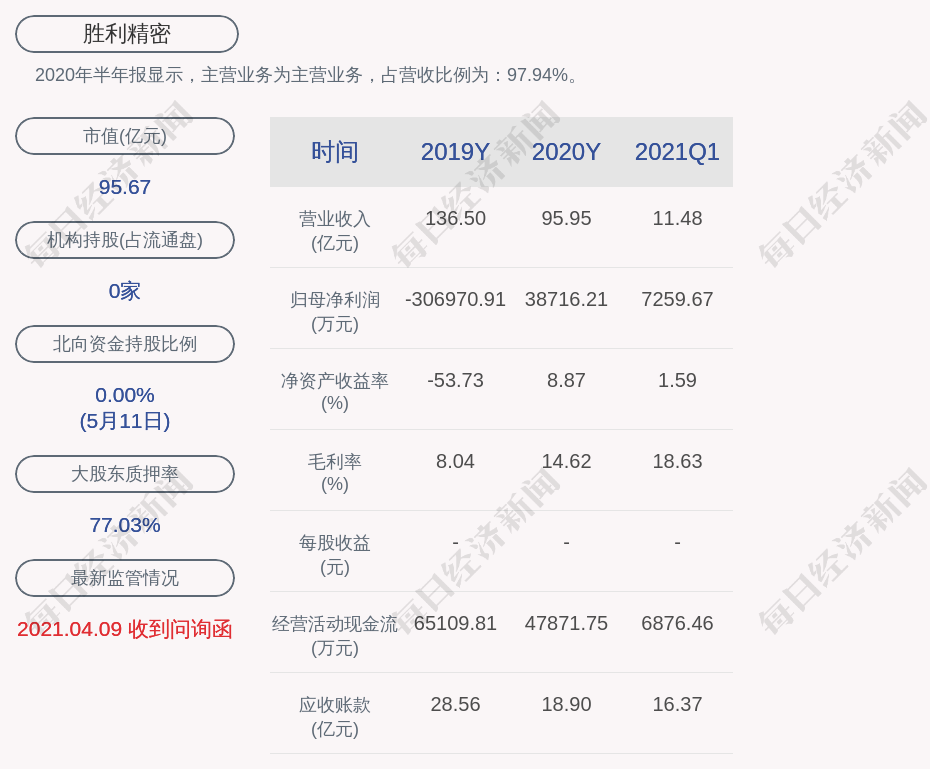930x769 pixels.
Task: Click the 每股收益 (元) row label
Action: point(335,555)
